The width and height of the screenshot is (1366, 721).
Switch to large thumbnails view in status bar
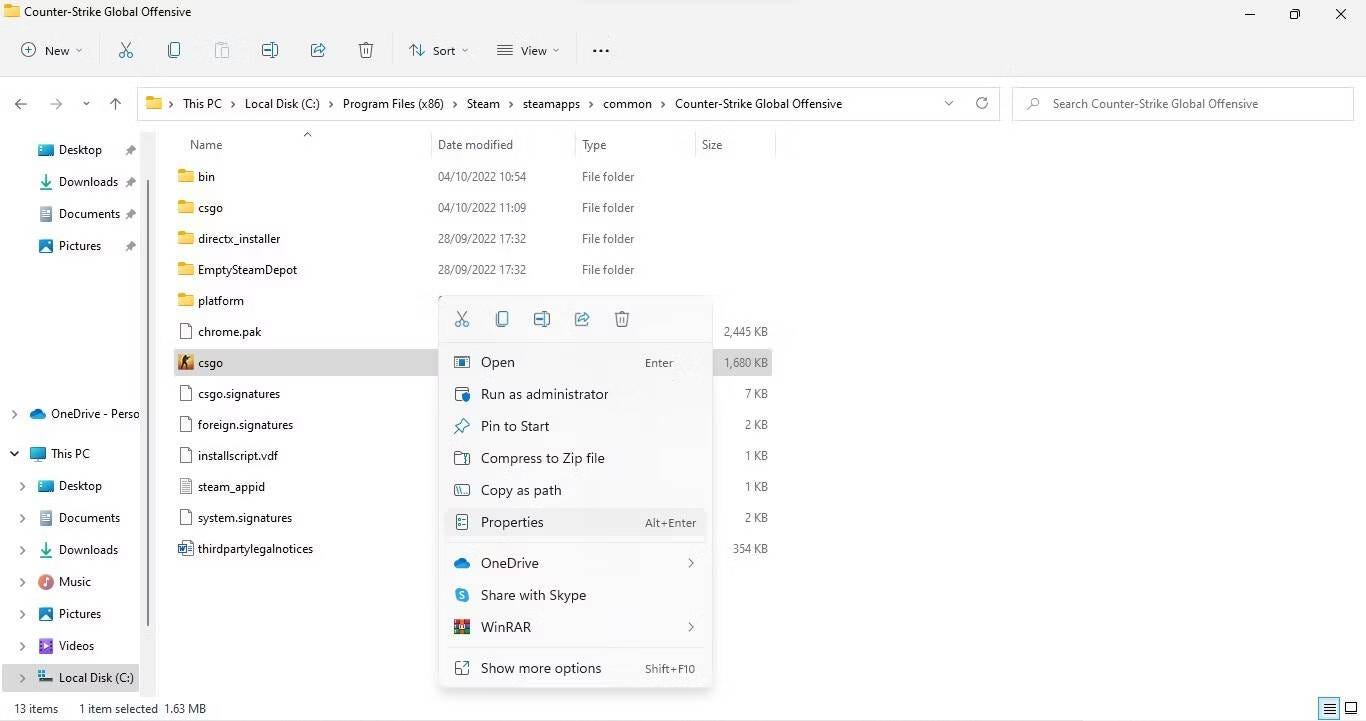click(1351, 708)
